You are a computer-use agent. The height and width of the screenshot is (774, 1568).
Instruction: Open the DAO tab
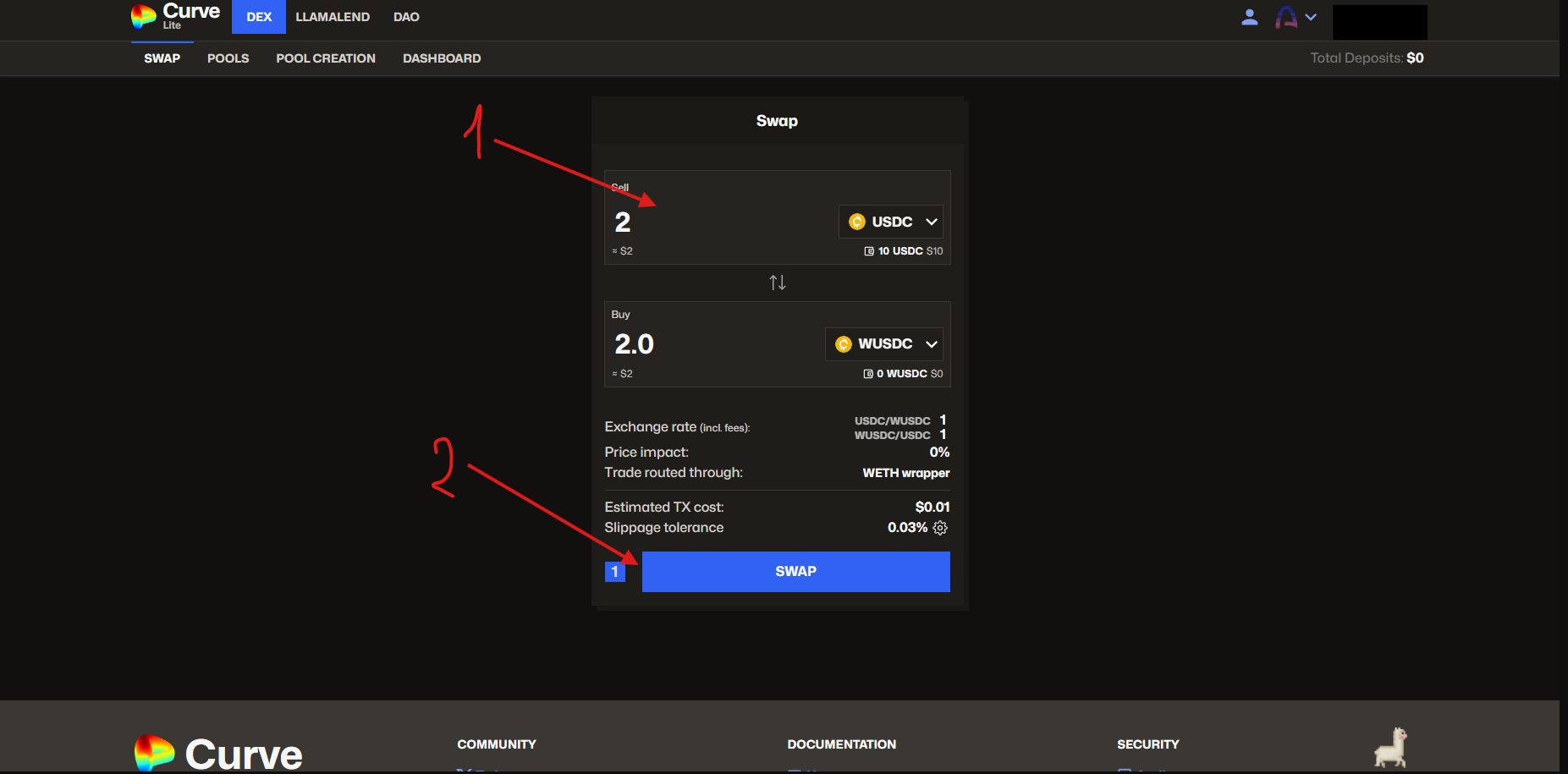(406, 17)
